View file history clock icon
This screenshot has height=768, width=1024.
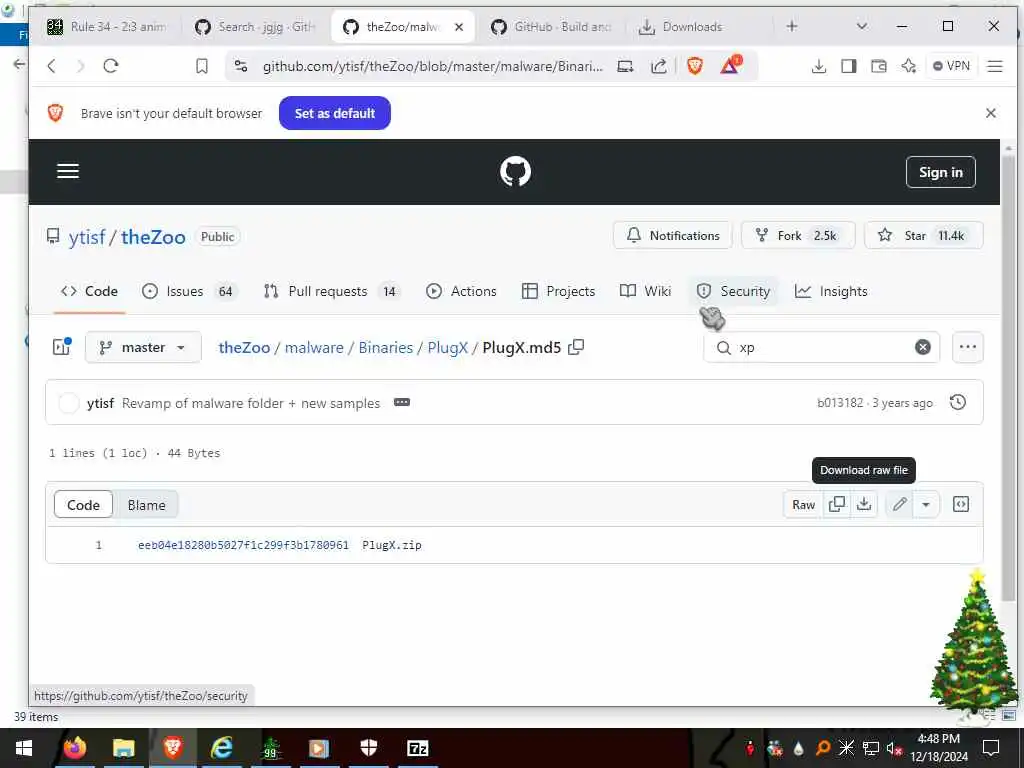click(957, 402)
